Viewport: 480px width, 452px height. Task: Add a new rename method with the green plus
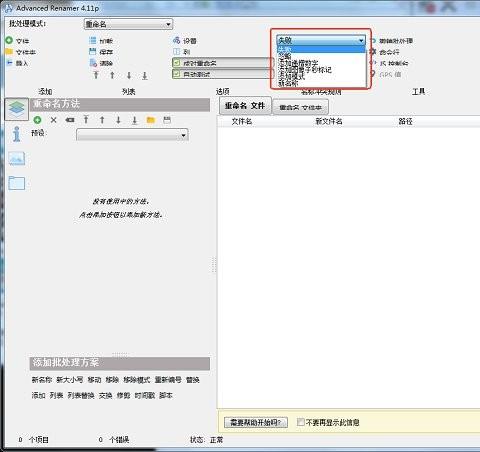click(x=37, y=120)
